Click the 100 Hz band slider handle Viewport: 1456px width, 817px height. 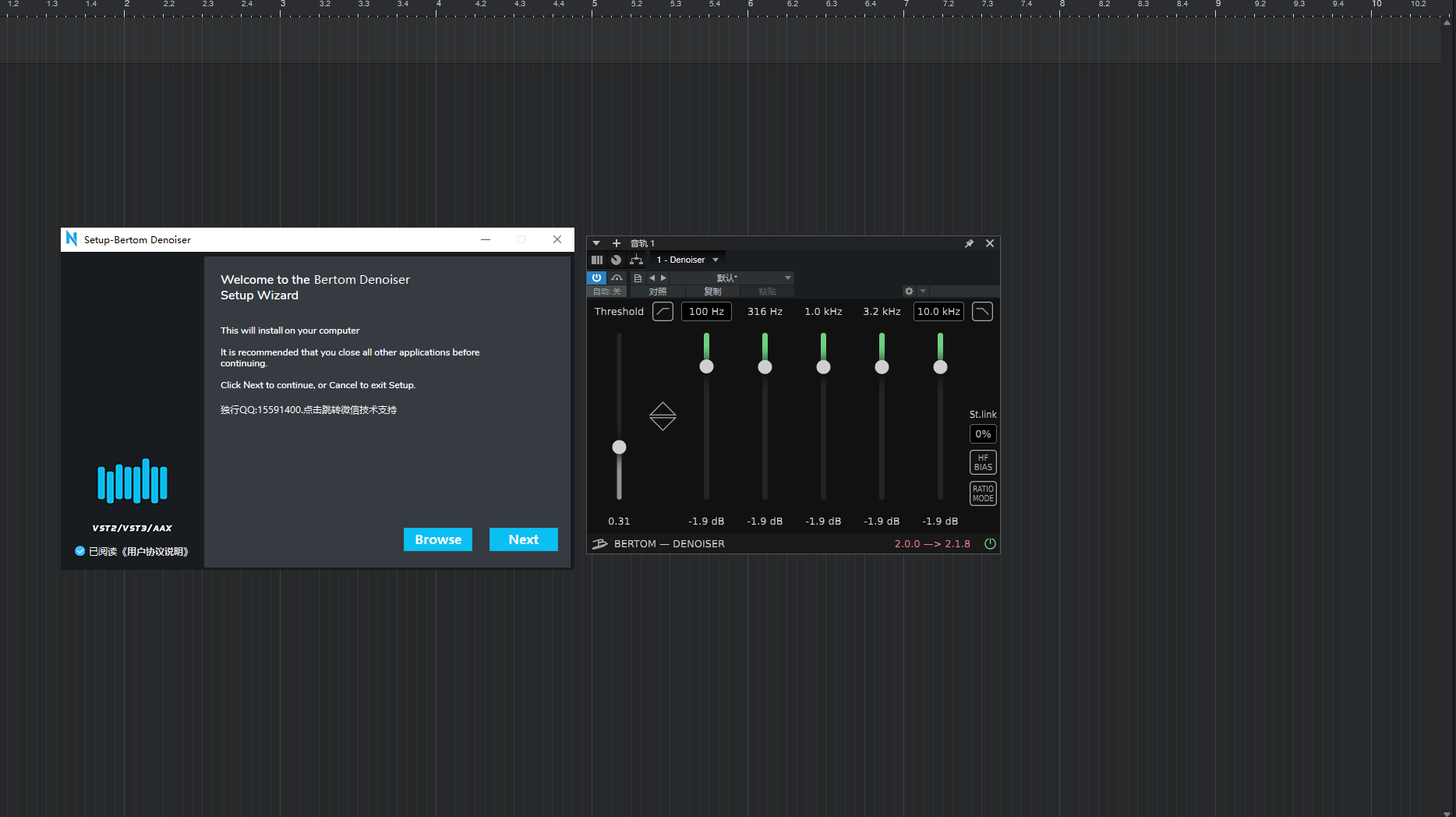click(706, 366)
